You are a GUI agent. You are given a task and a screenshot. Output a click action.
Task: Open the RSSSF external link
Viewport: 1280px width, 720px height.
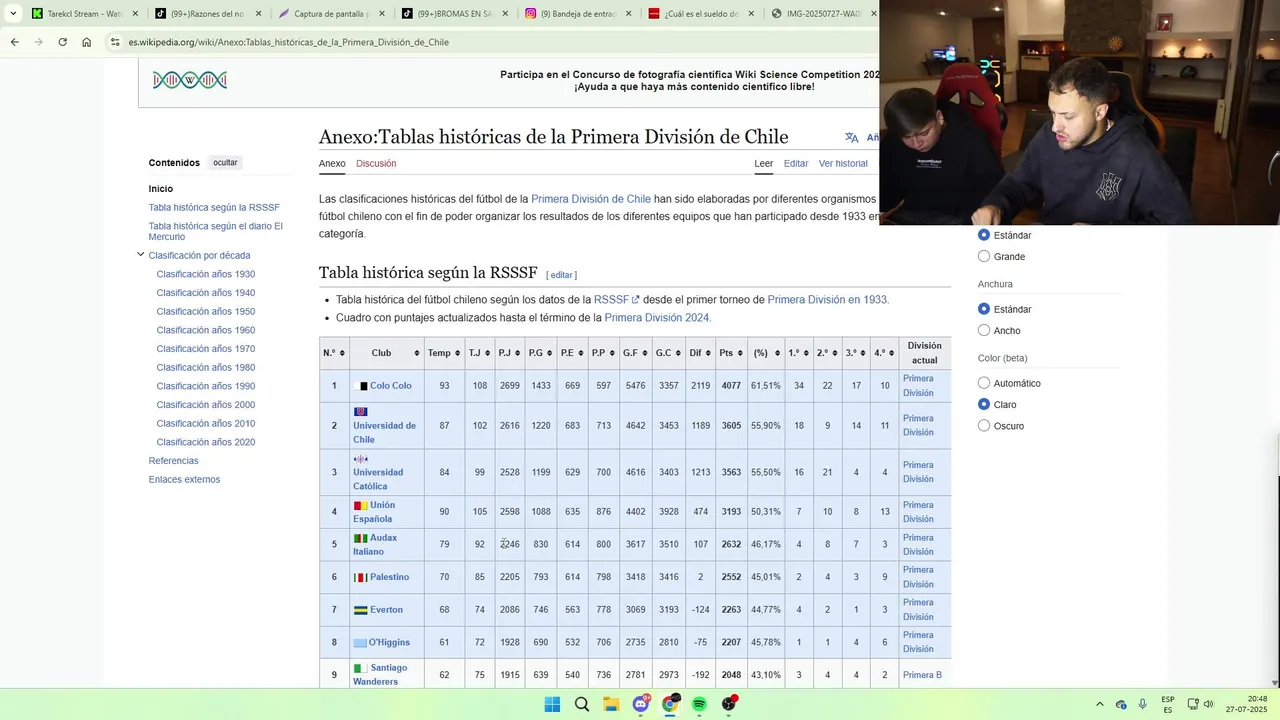pyautogui.click(x=616, y=300)
